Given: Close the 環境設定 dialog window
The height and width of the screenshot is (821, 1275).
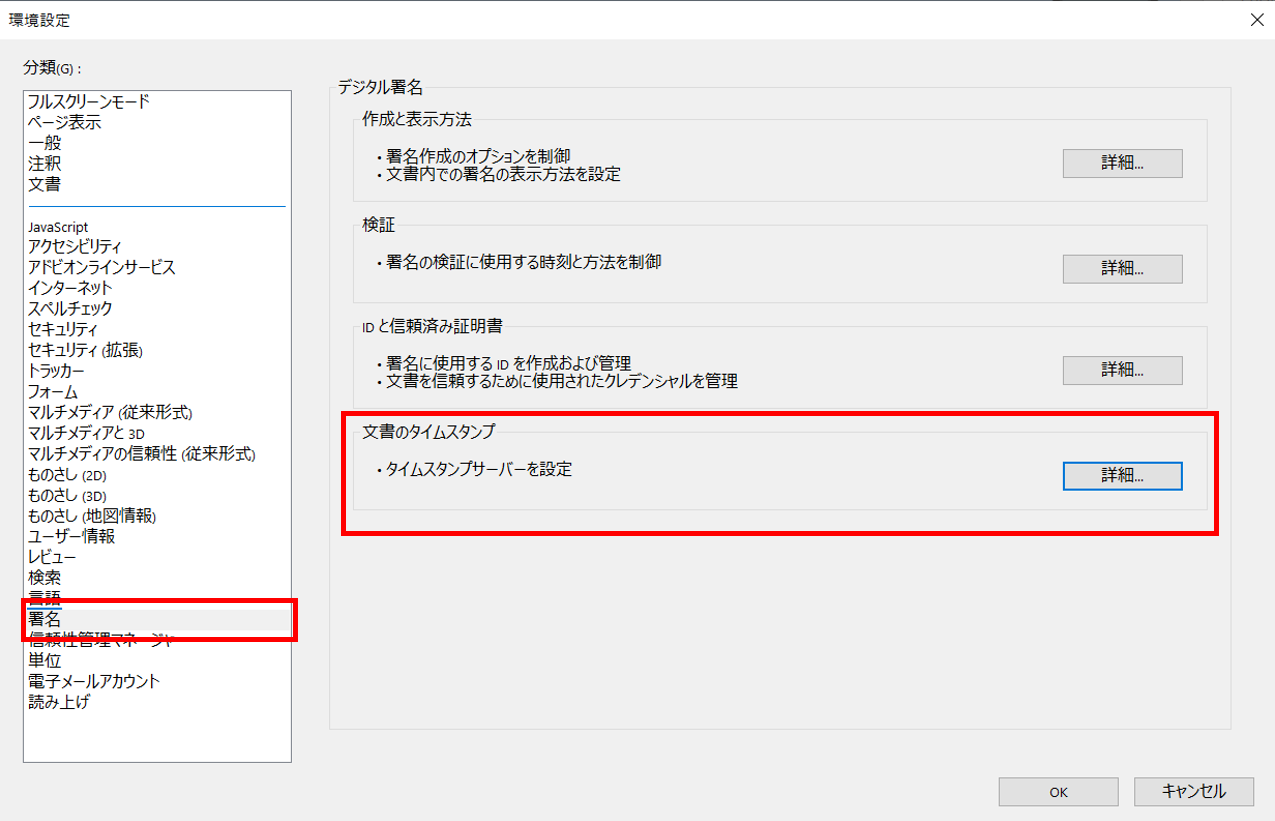Looking at the screenshot, I should [1256, 19].
